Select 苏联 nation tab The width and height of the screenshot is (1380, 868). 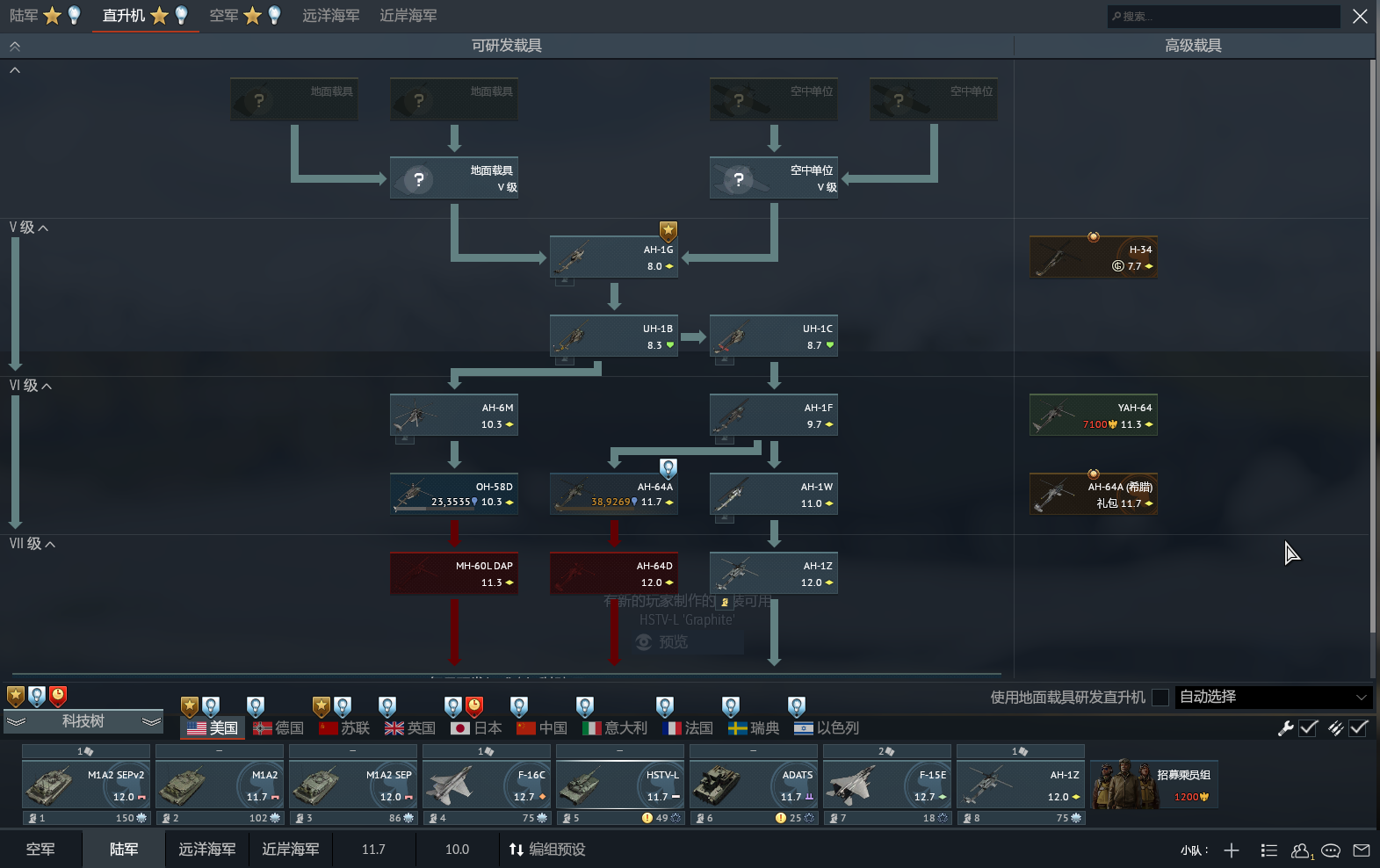[344, 728]
